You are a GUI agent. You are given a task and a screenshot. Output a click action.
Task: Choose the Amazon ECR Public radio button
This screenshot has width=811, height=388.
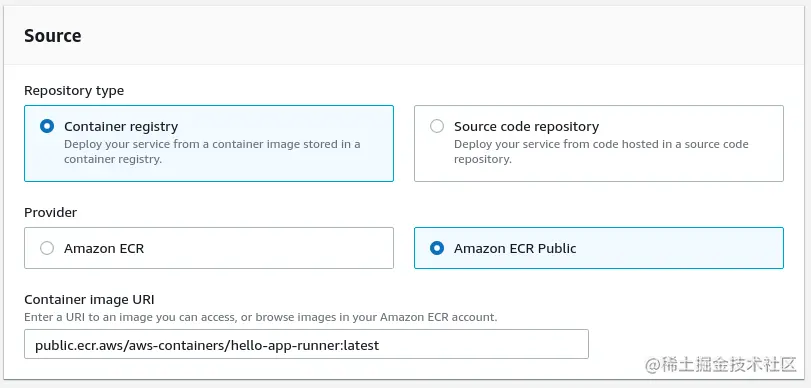[437, 248]
